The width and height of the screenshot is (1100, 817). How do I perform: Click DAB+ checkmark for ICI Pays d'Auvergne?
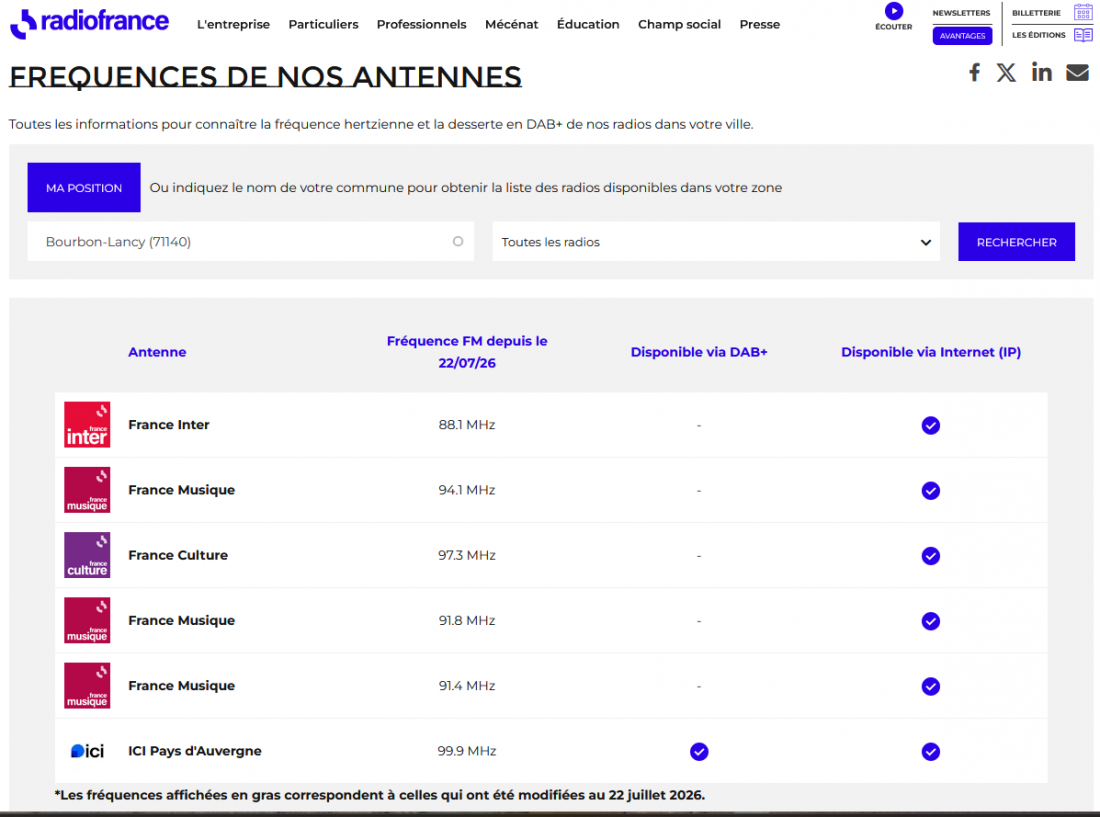699,751
